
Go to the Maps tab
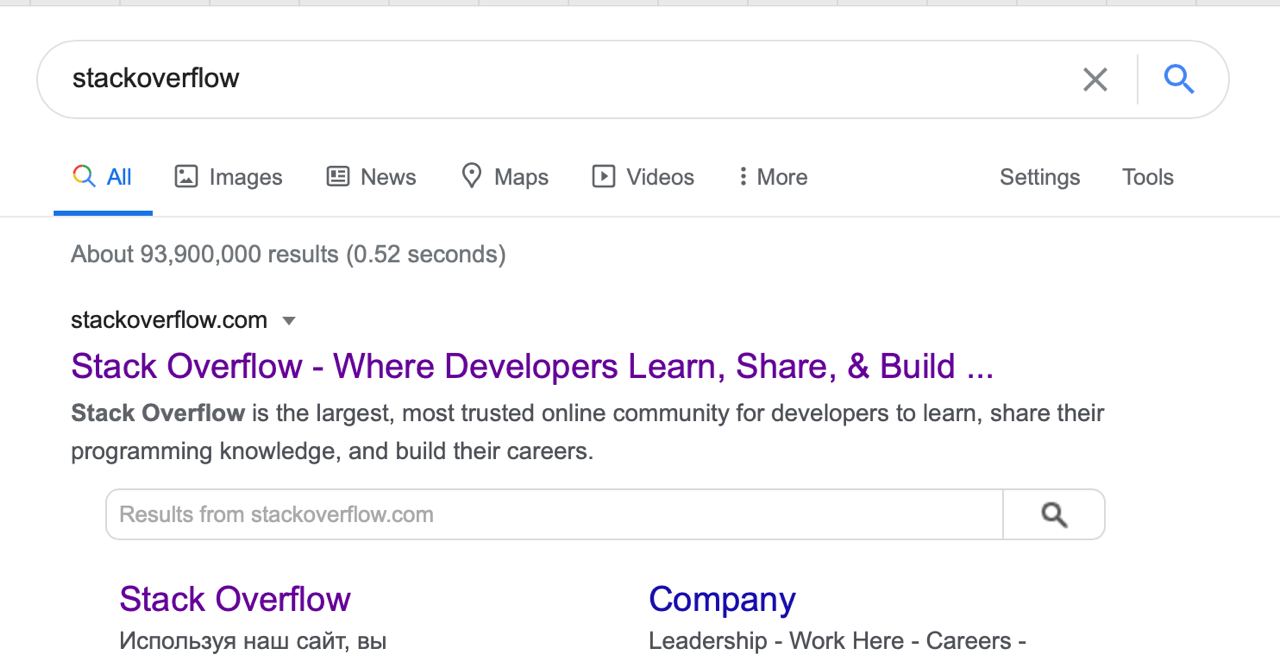coord(505,177)
